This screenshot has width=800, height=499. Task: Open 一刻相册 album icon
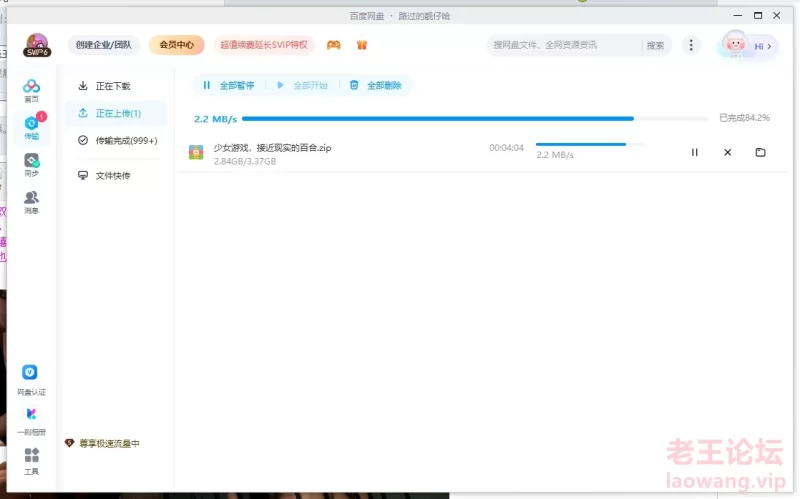[31, 421]
